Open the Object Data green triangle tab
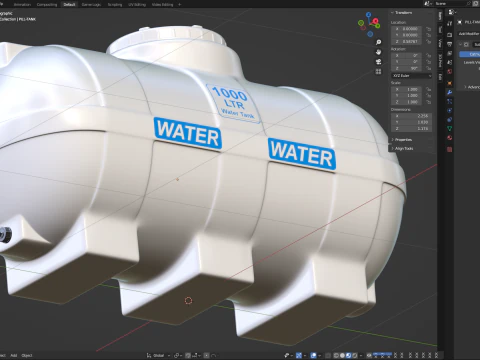Image resolution: width=480 pixels, height=360 pixels. click(450, 128)
